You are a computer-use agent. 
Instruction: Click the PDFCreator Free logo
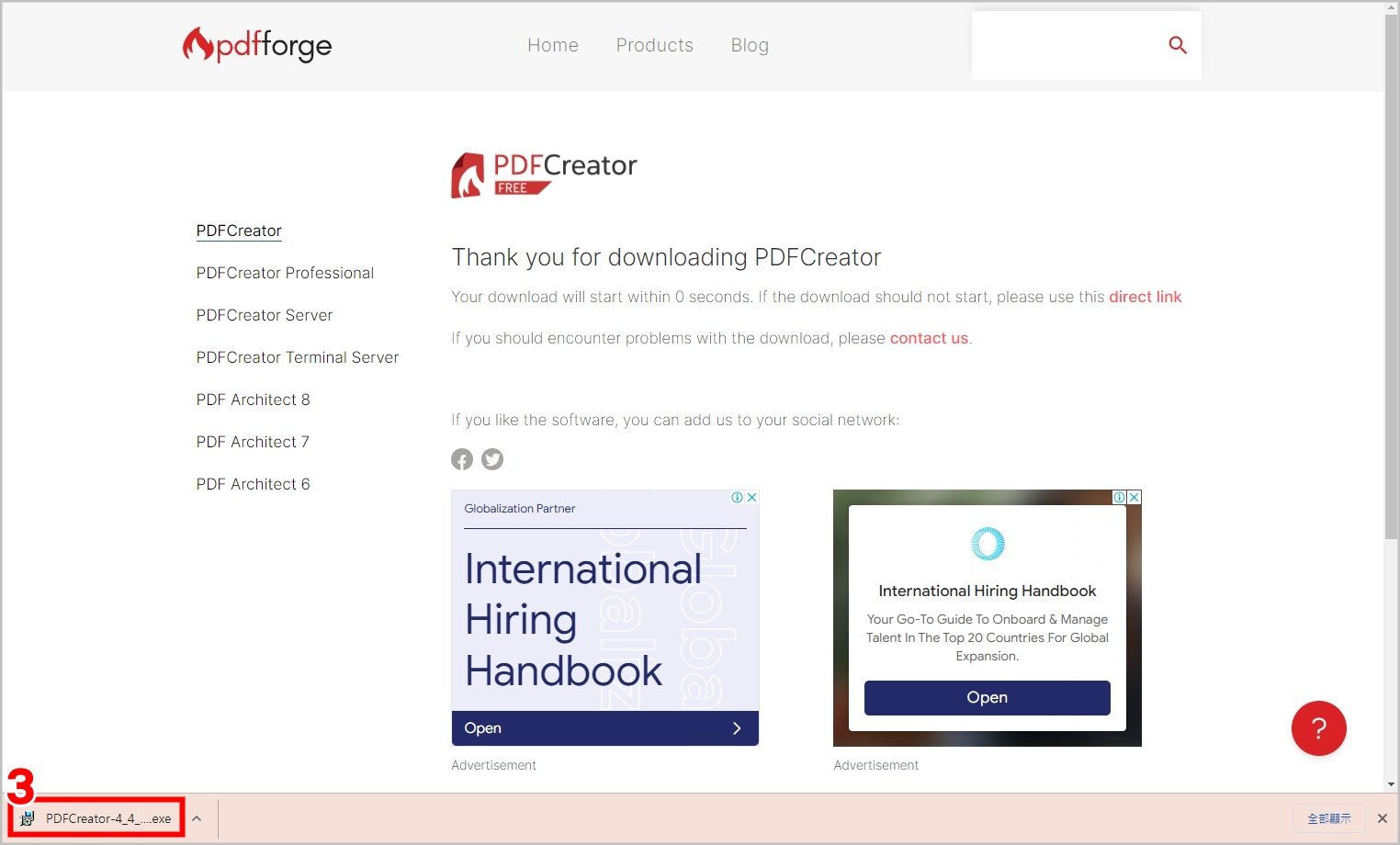544,175
